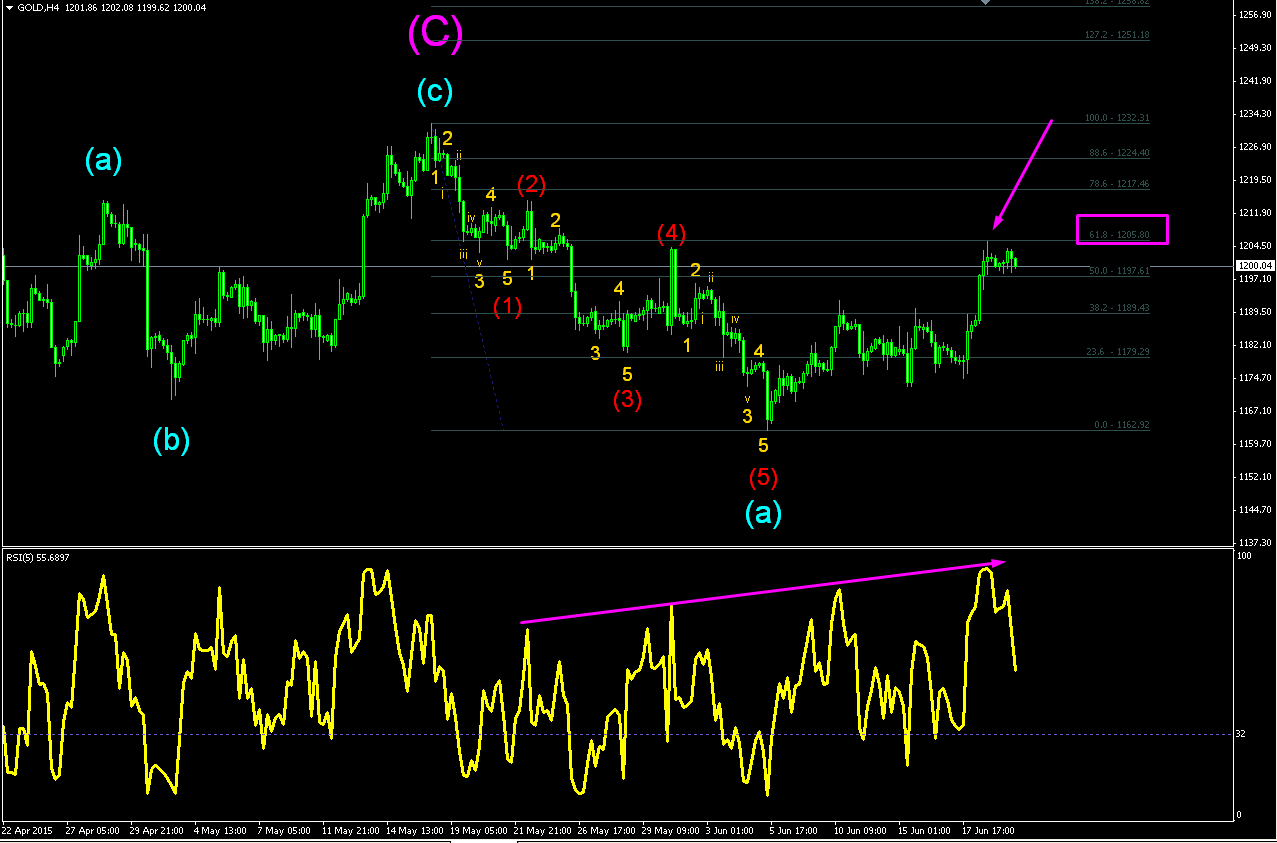This screenshot has height=843, width=1277.
Task: Click Fibonacci level 0.0 - 1162.92
Action: [1121, 425]
